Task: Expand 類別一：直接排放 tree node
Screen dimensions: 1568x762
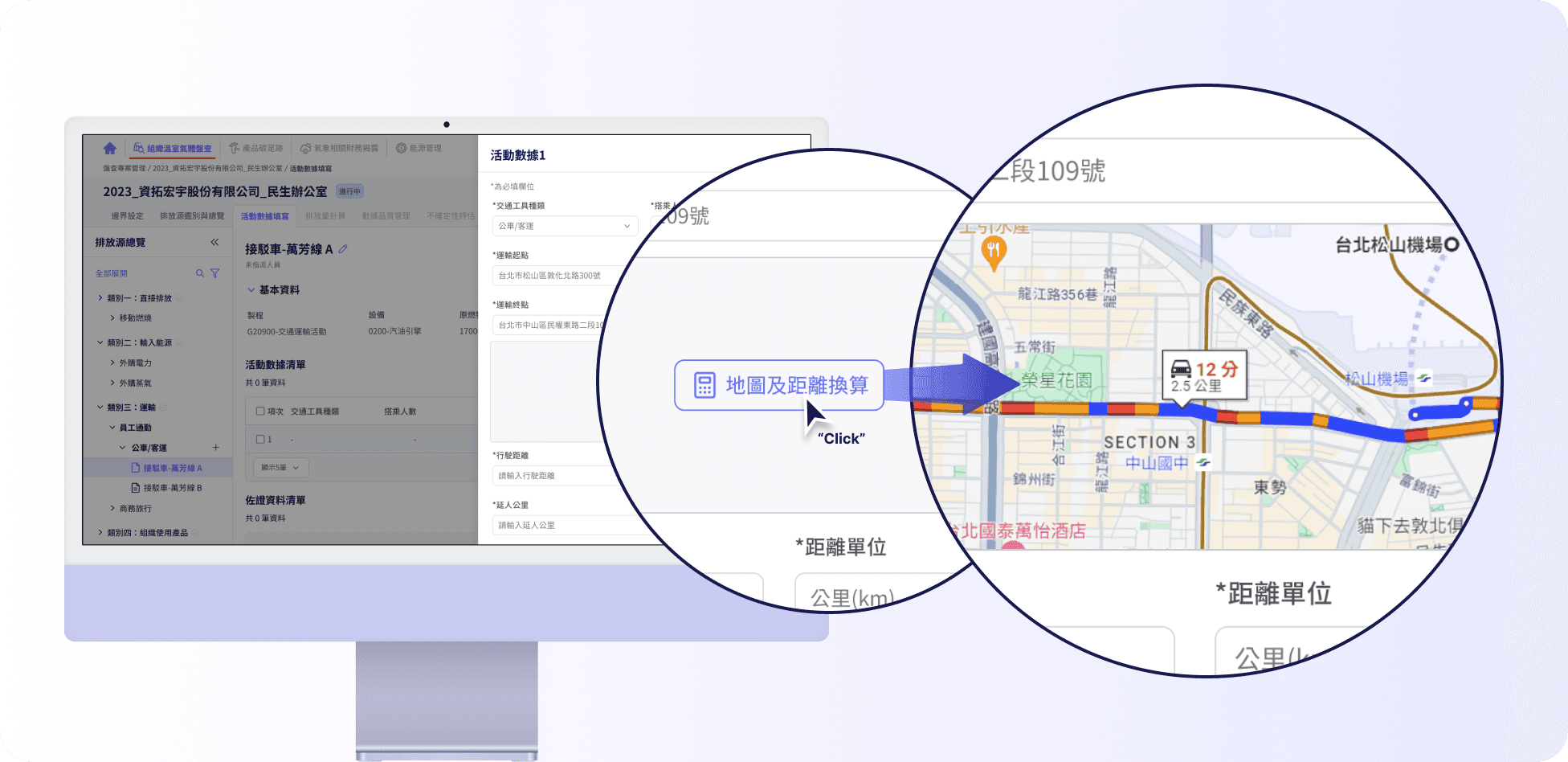Action: coord(100,298)
